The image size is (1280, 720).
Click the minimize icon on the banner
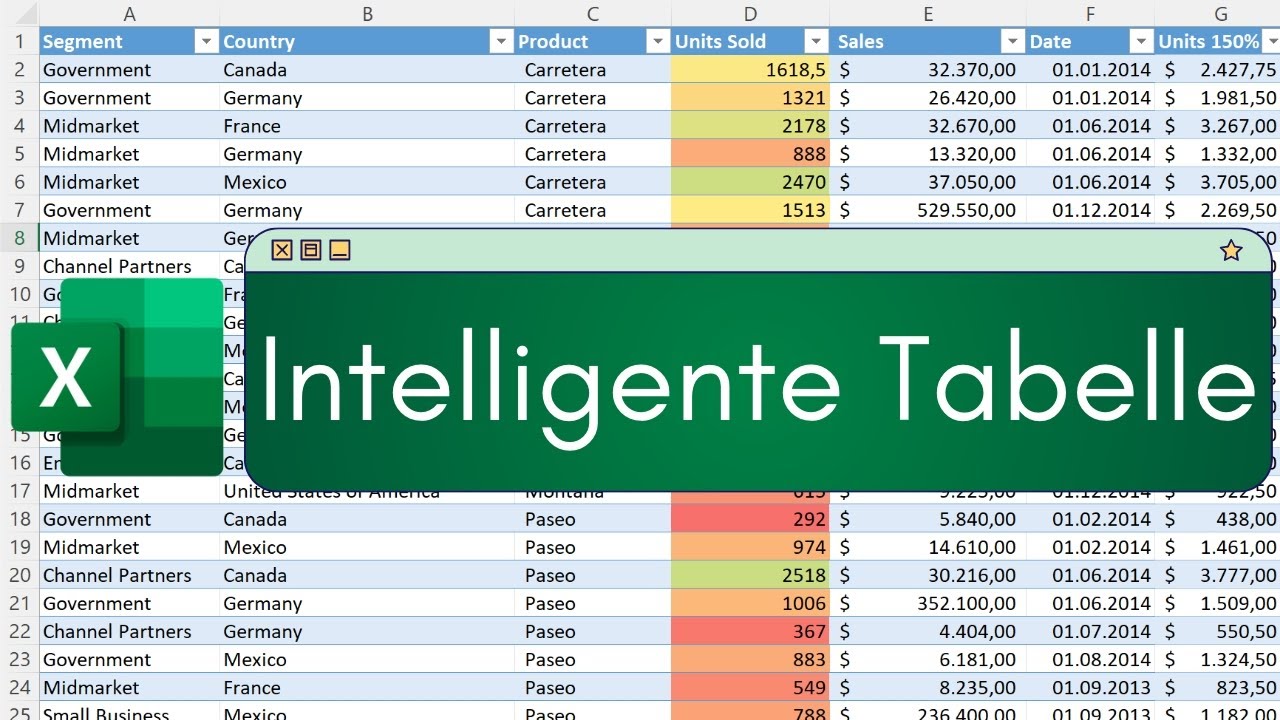pos(339,250)
